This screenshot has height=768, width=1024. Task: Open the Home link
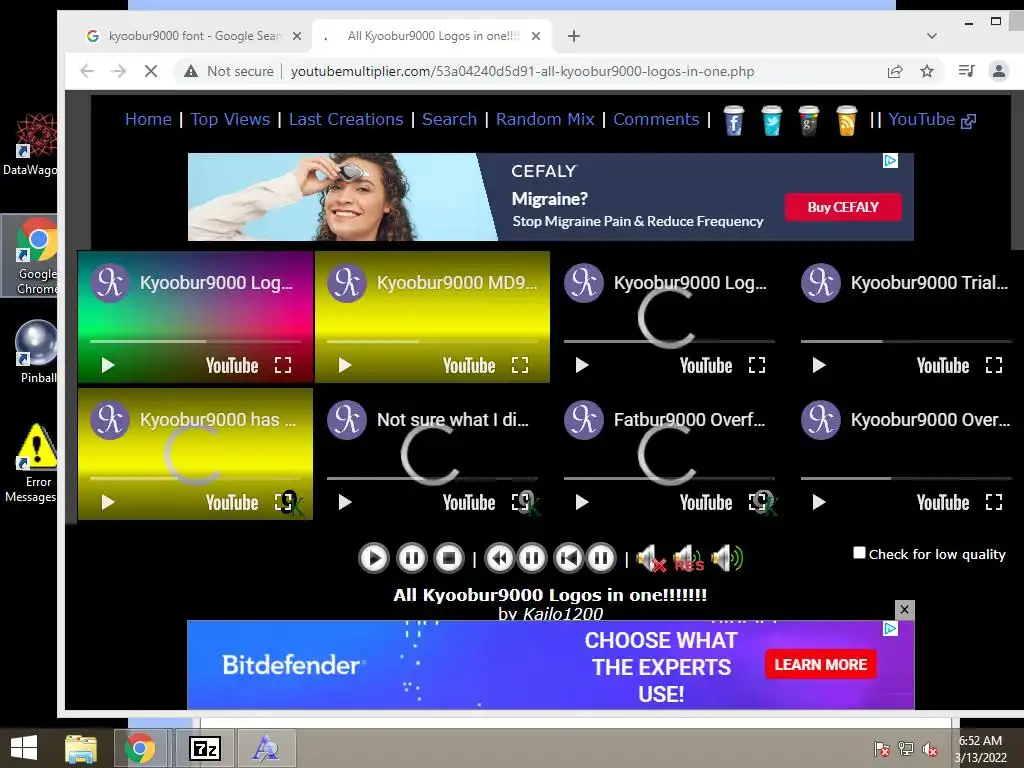(x=148, y=120)
